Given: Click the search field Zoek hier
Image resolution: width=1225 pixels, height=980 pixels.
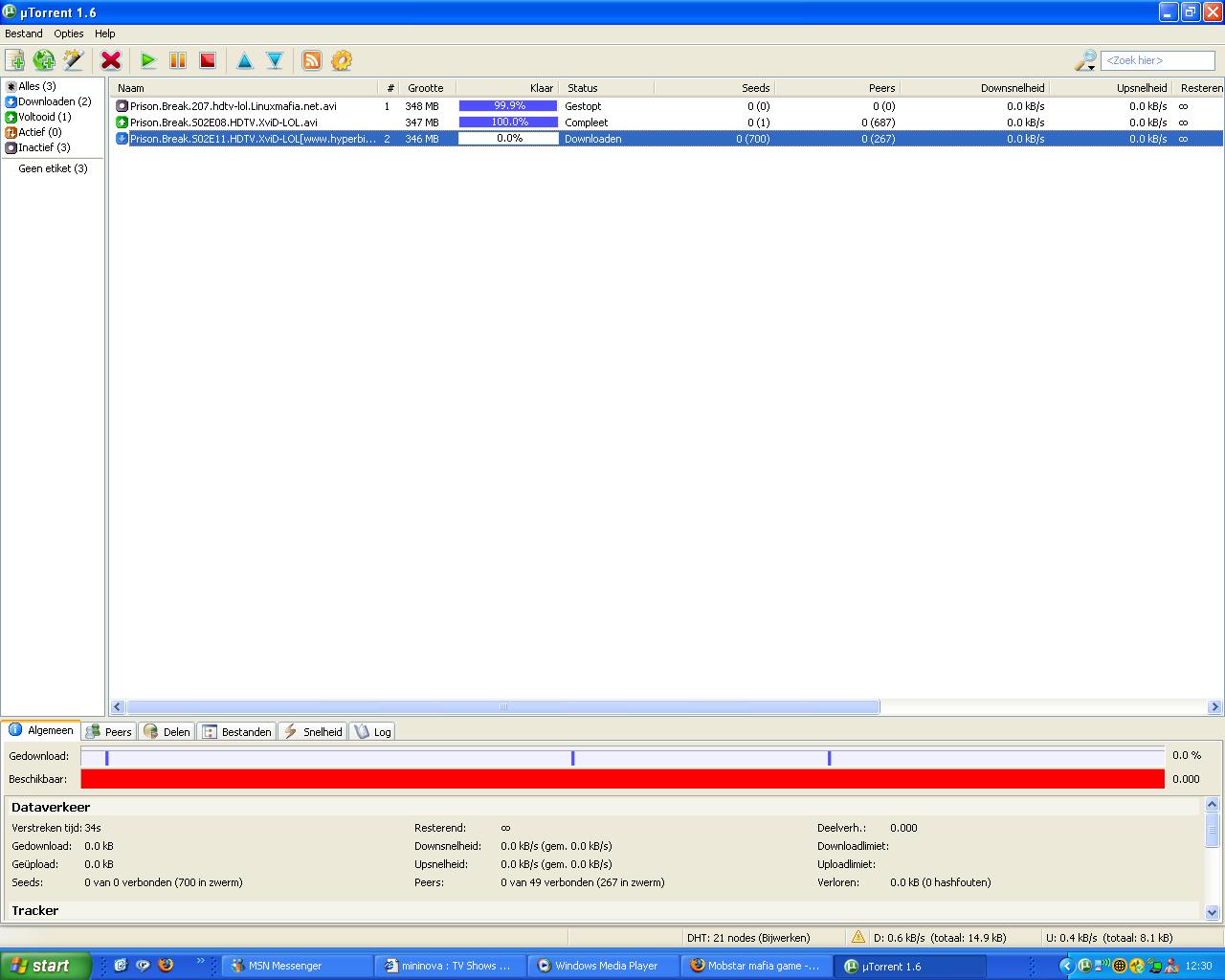Looking at the screenshot, I should [x=1157, y=60].
